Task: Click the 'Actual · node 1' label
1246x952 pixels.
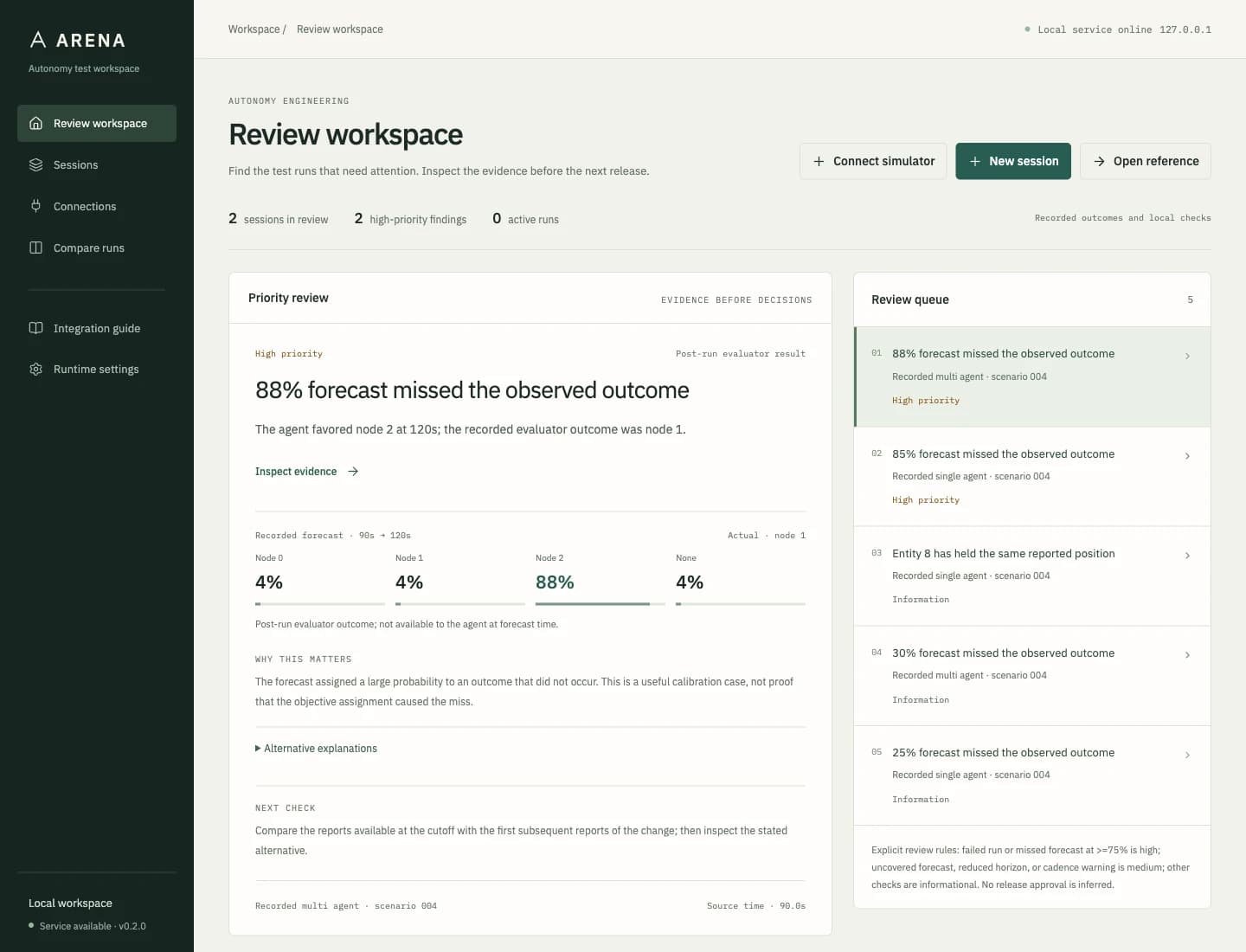Action: coord(767,536)
